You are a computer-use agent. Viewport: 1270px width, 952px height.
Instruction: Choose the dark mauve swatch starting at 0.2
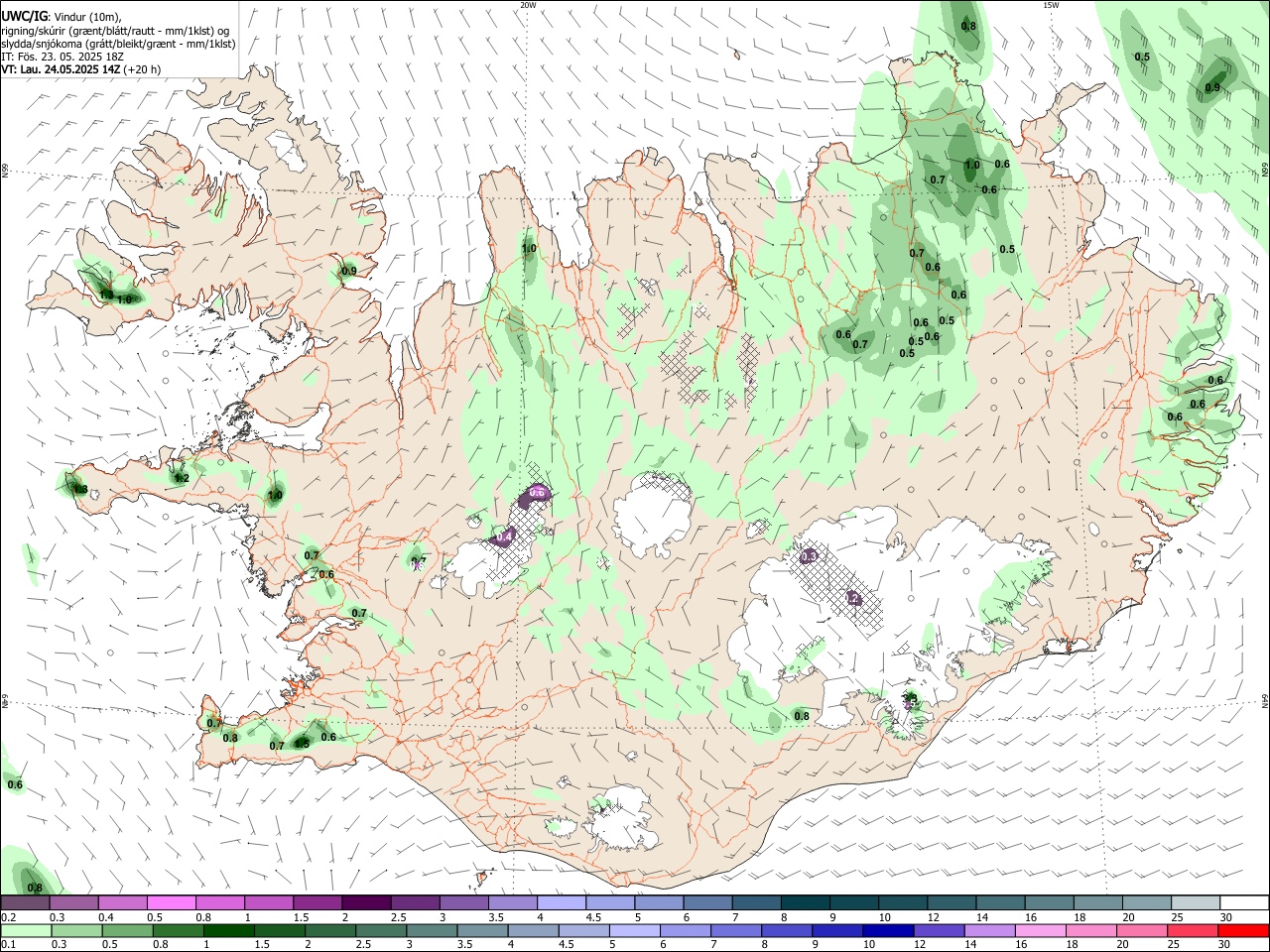25,903
